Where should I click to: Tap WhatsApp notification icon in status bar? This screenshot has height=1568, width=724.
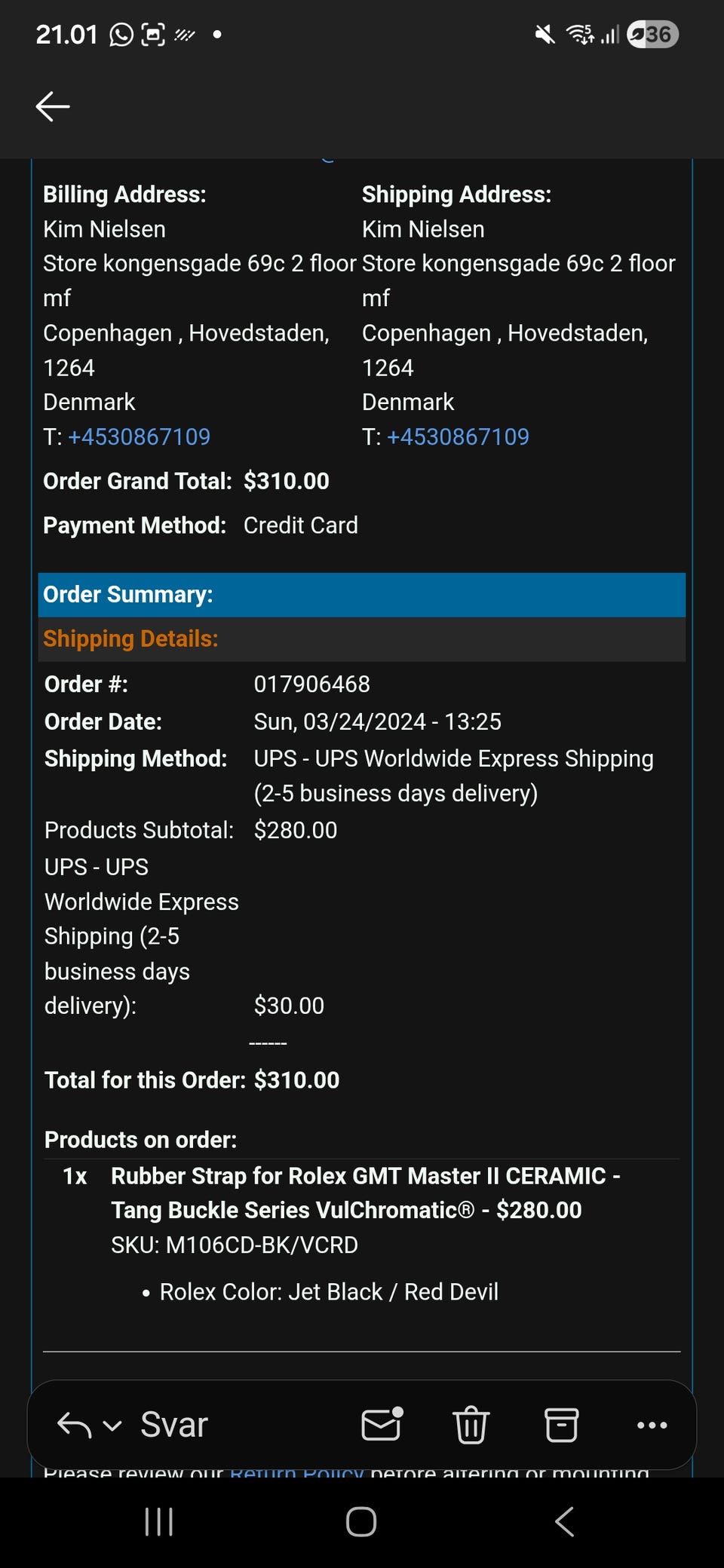coord(121,35)
